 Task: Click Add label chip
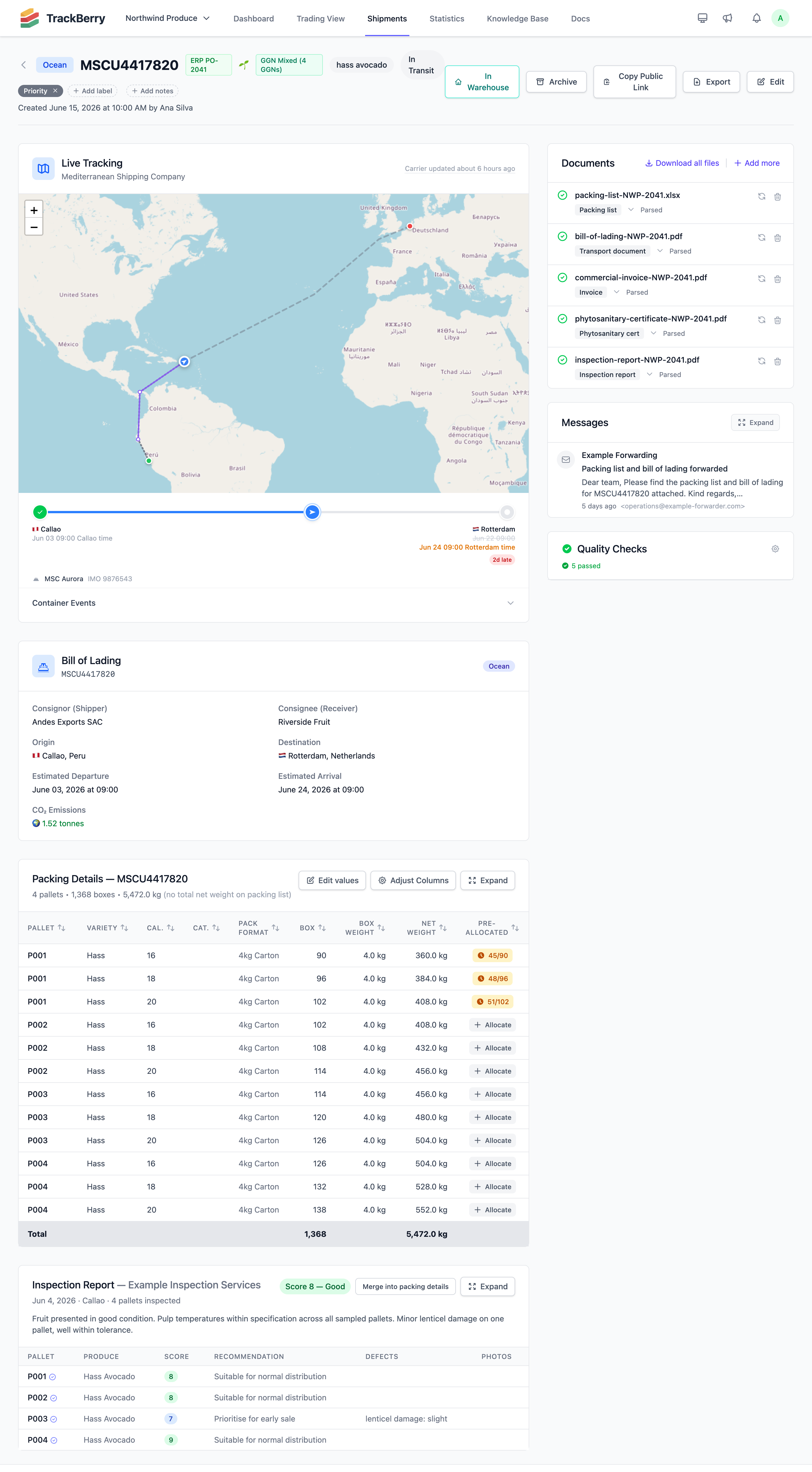point(92,91)
